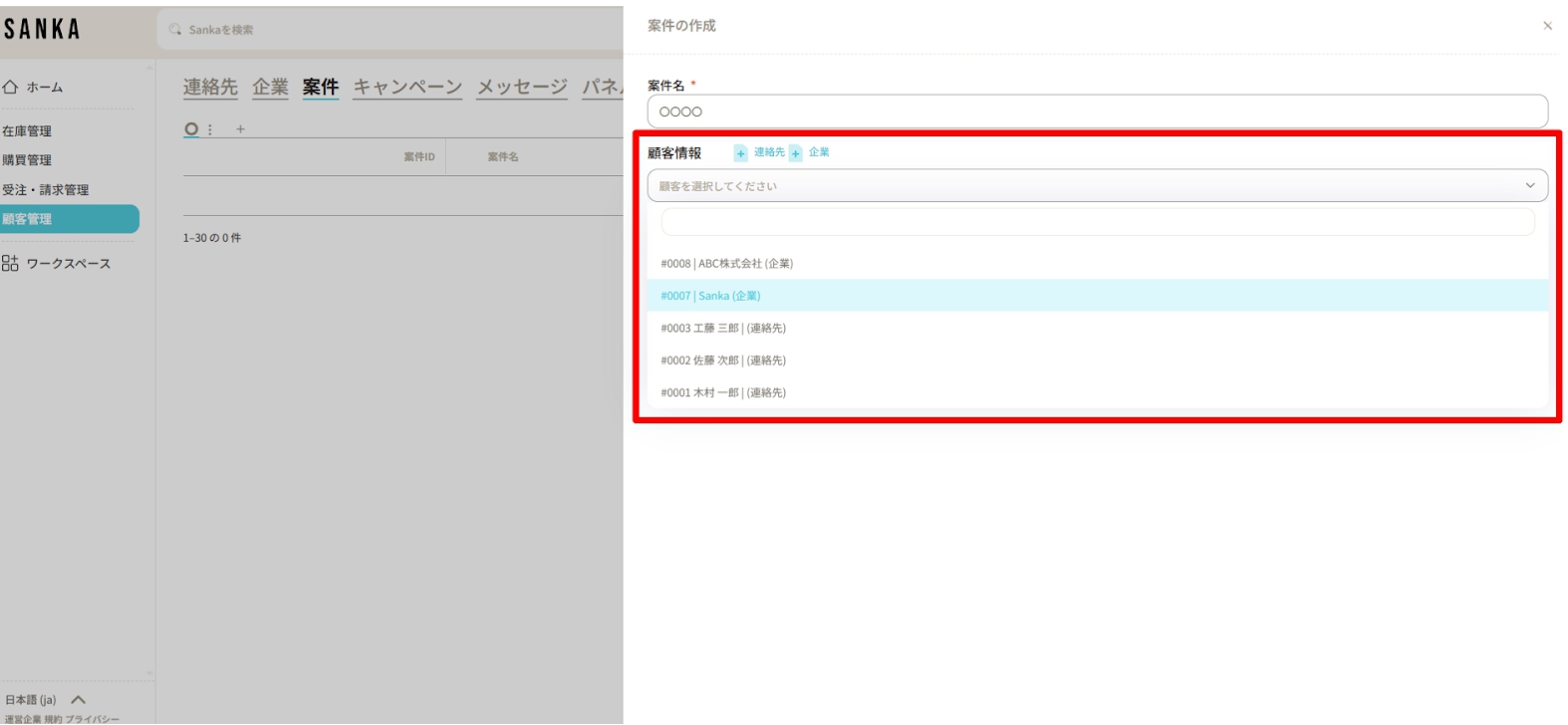The width and height of the screenshot is (1568, 725).
Task: Click the plus icon next to 企業
Action: 796,153
